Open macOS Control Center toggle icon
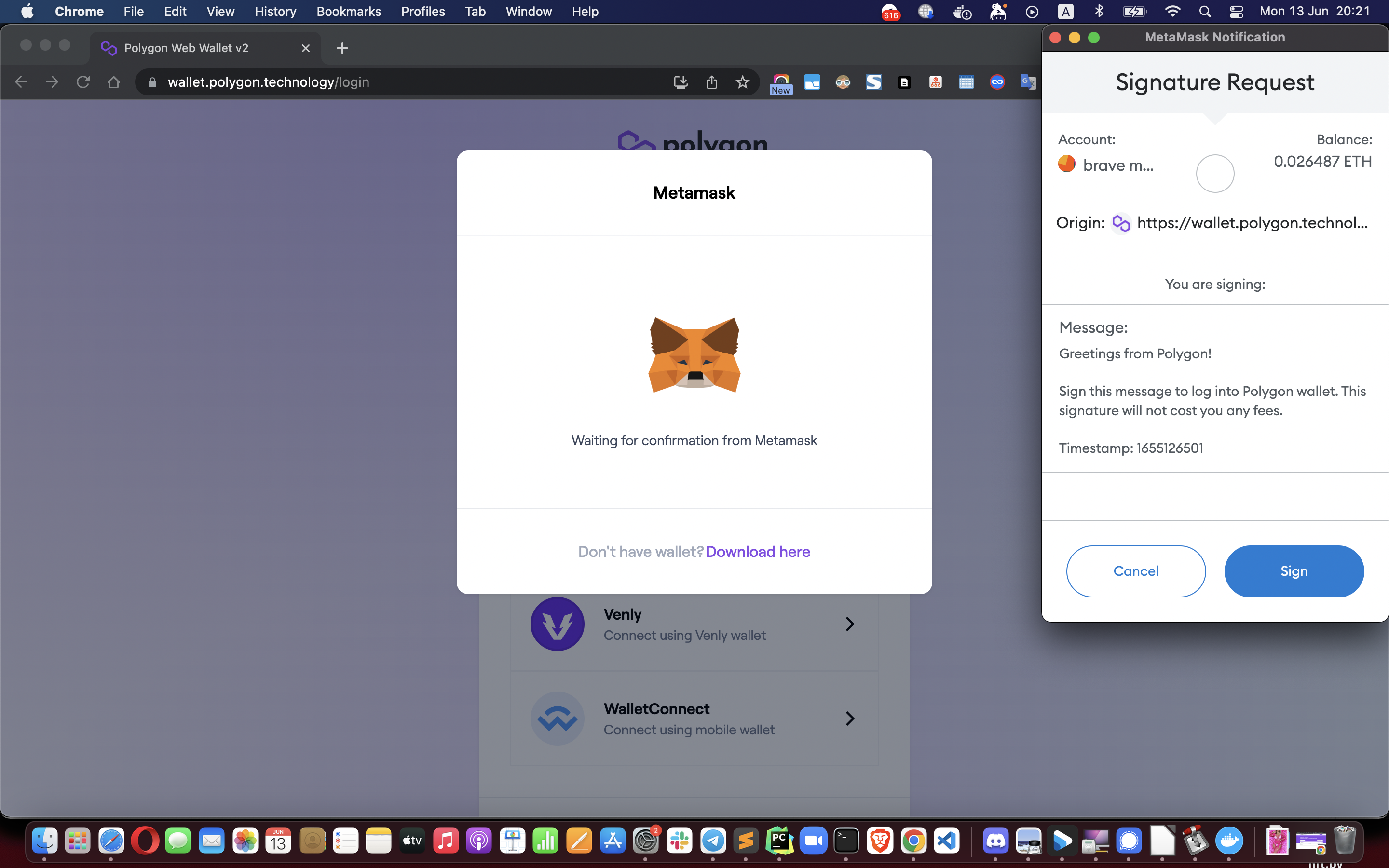 1236,12
